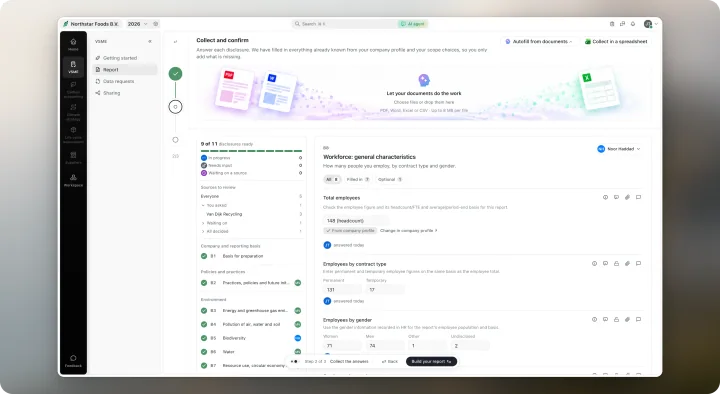Image resolution: width=720 pixels, height=394 pixels.
Task: Click the info icon for Employees by contract type
Action: (594, 264)
